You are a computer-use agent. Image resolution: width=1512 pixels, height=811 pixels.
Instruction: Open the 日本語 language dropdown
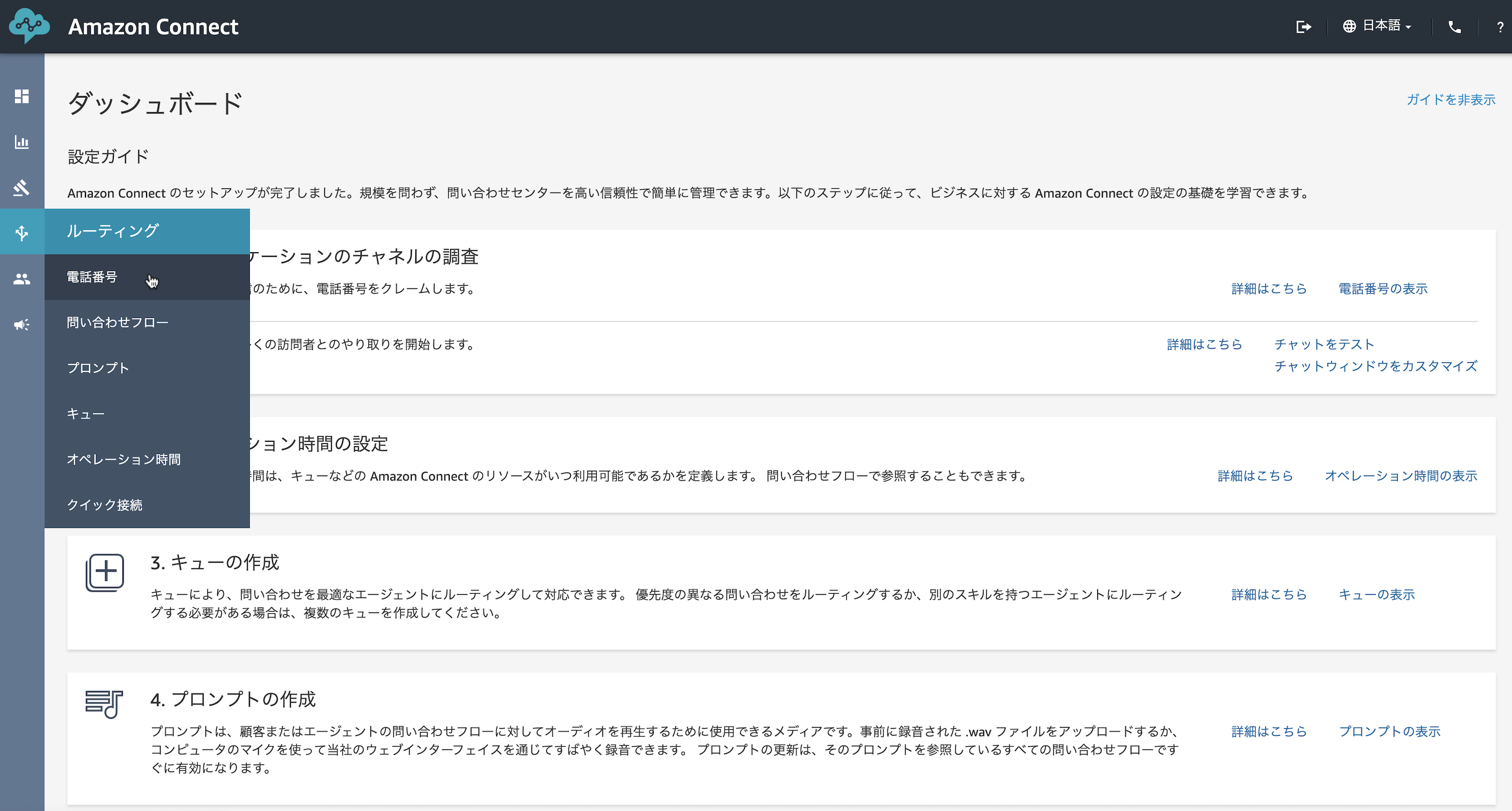[x=1377, y=26]
